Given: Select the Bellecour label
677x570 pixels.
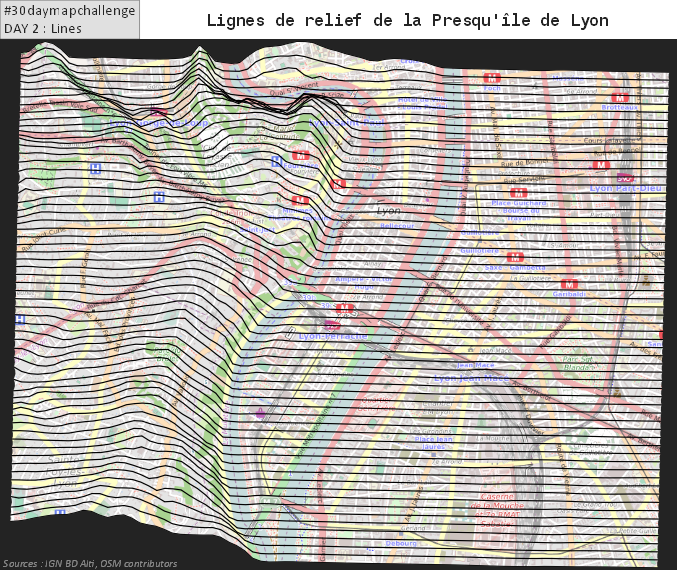Looking at the screenshot, I should click(x=397, y=226).
